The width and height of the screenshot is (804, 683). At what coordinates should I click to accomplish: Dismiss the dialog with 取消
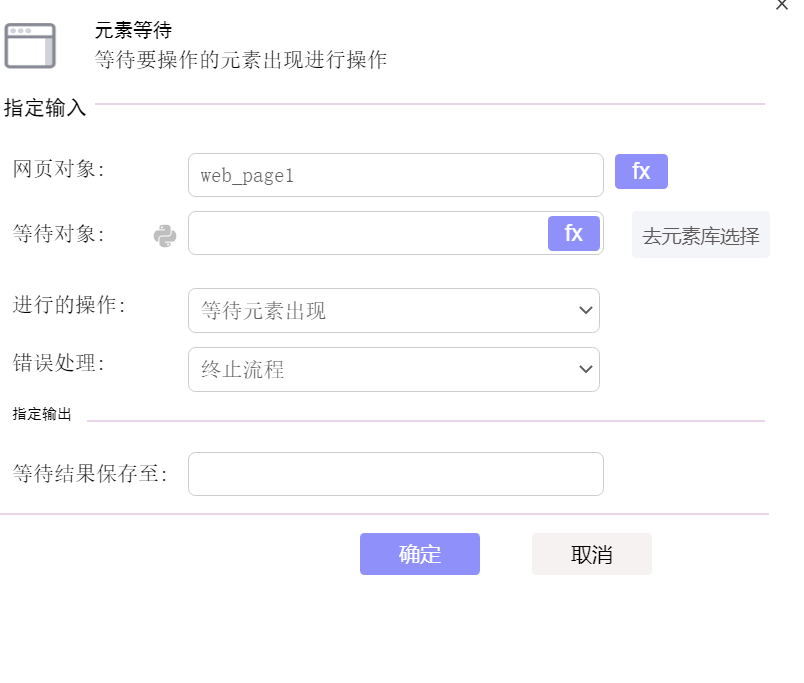point(592,554)
